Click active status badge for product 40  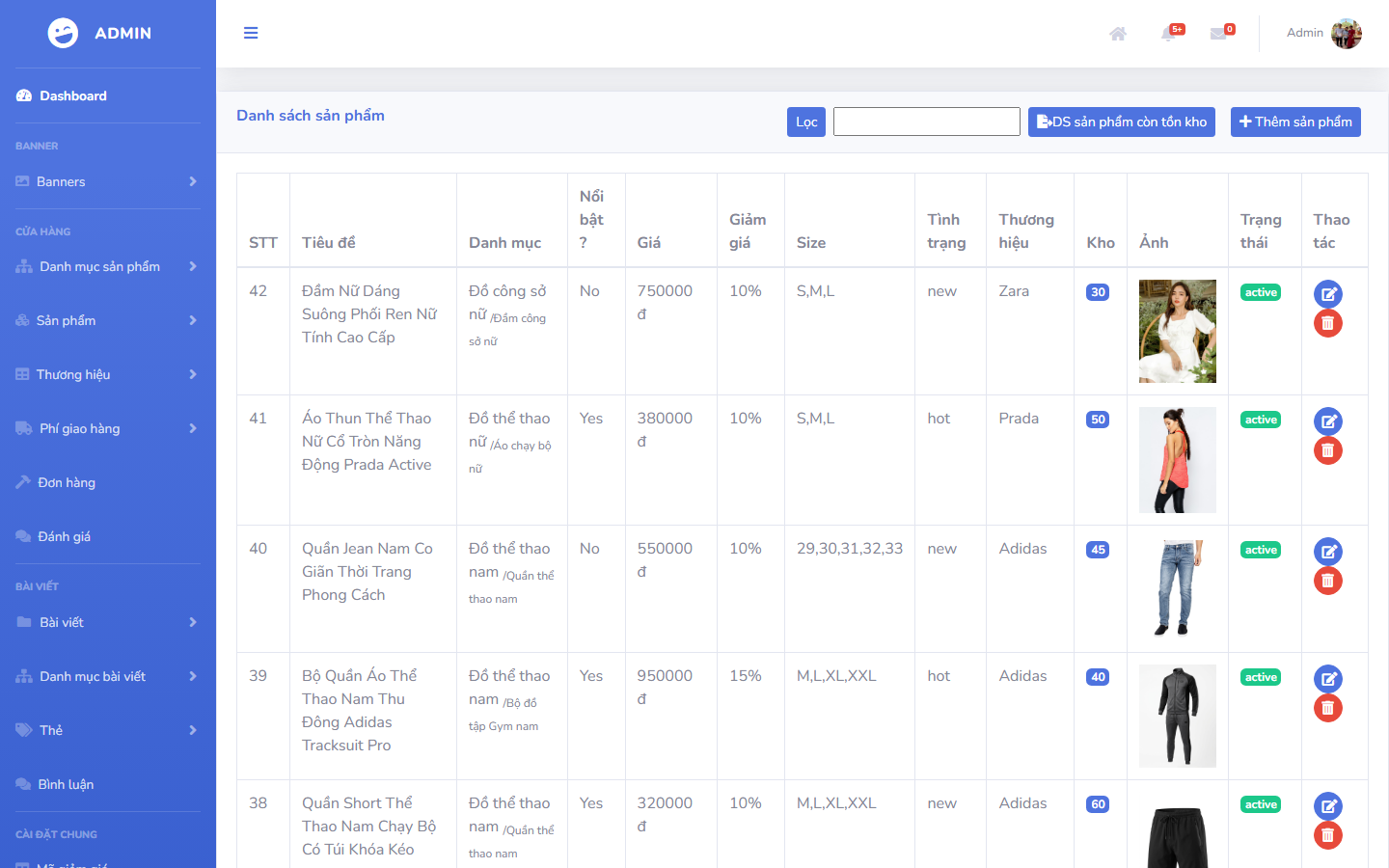[x=1261, y=550]
